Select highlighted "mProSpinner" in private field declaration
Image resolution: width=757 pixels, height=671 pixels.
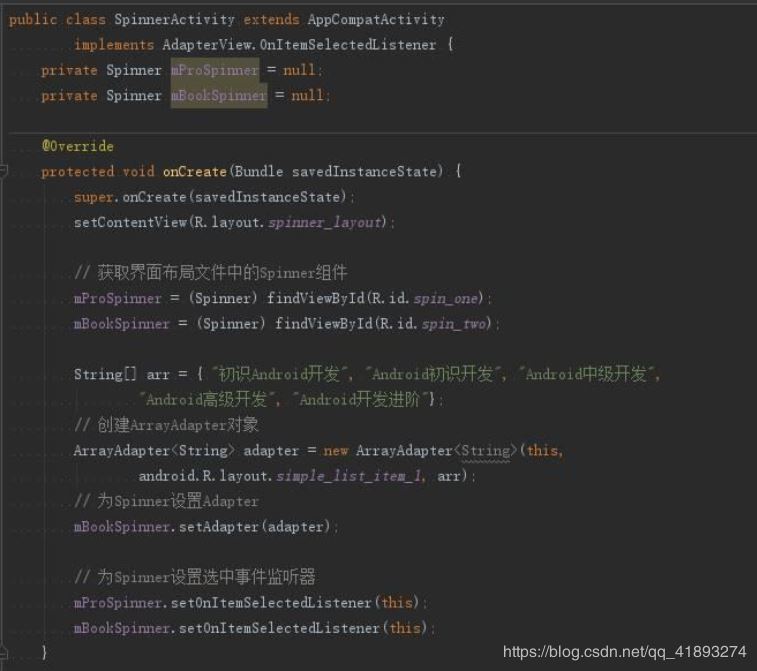tap(215, 70)
